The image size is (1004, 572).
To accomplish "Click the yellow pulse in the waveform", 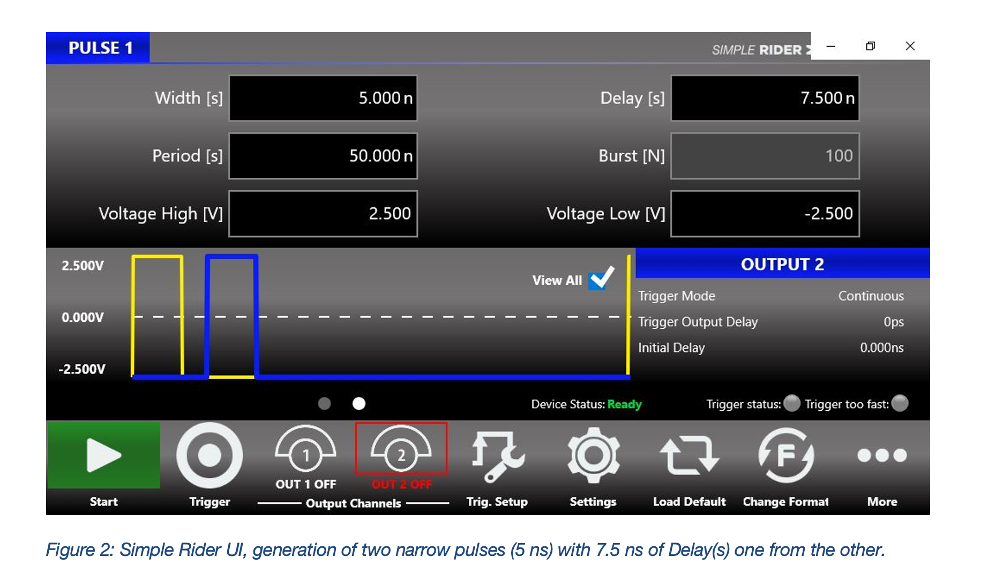I will tap(158, 315).
